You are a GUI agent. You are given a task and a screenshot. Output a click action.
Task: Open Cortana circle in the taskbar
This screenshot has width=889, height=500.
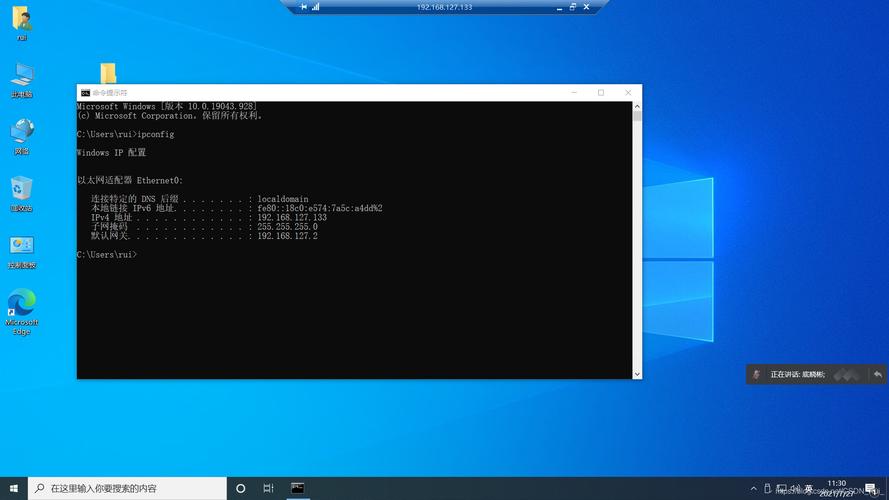click(240, 488)
